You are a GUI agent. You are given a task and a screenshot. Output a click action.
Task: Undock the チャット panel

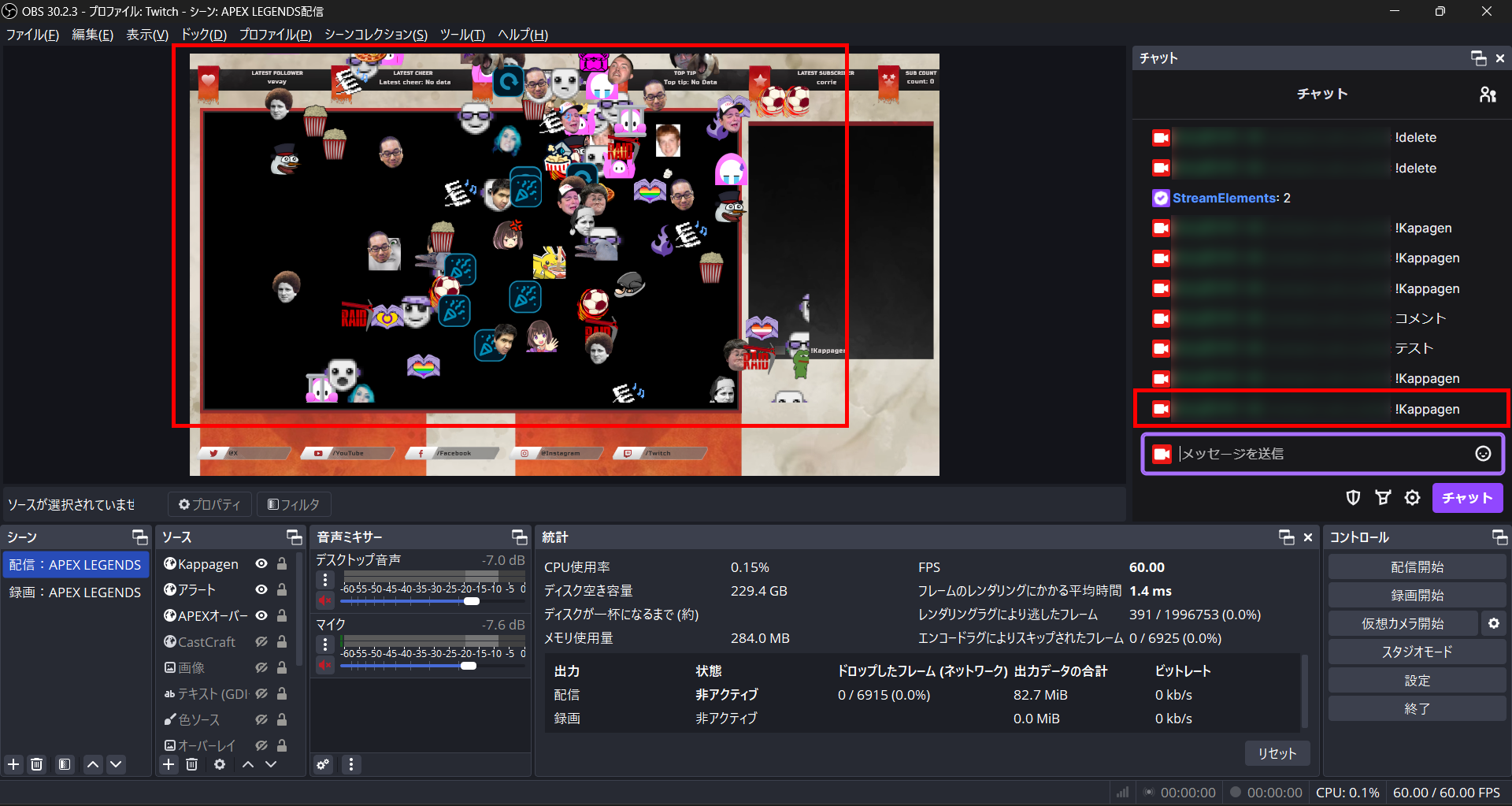coord(1478,58)
